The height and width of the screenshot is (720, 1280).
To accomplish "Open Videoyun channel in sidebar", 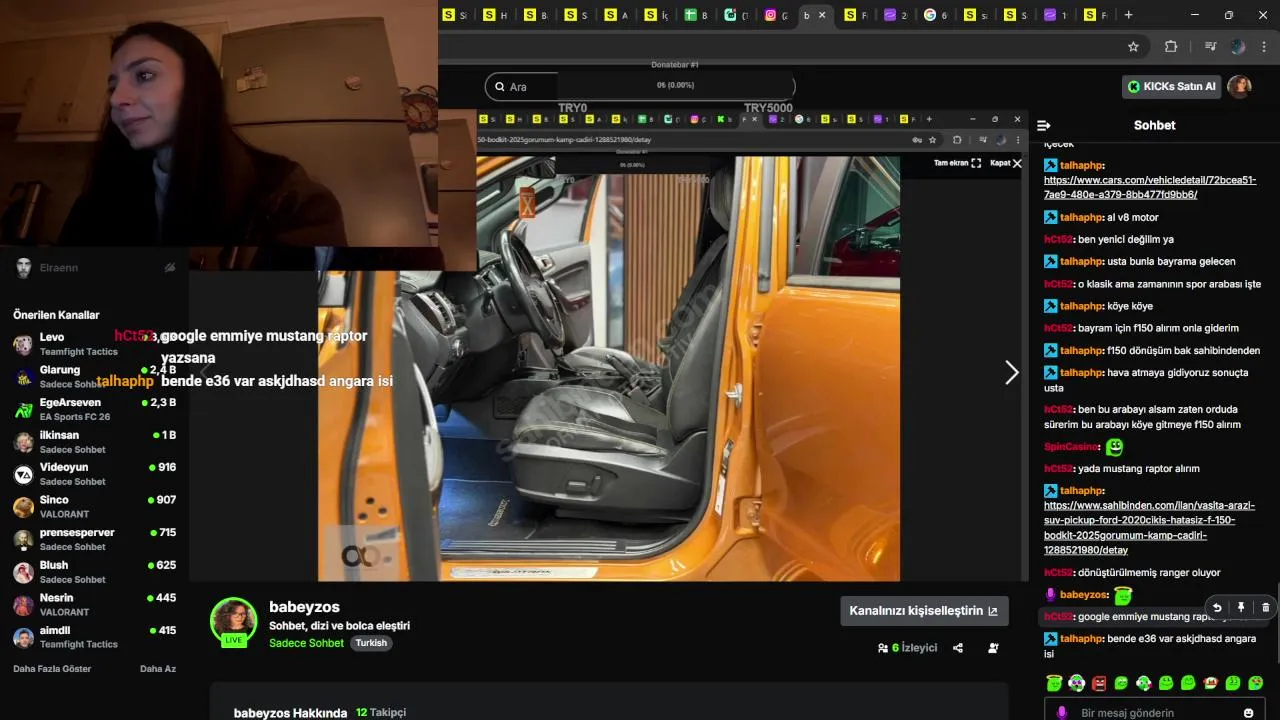I will pos(95,474).
